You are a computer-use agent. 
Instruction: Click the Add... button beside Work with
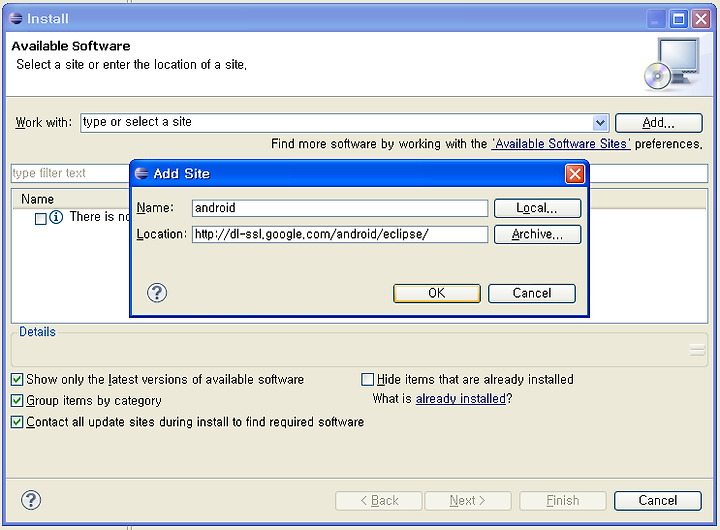(658, 123)
